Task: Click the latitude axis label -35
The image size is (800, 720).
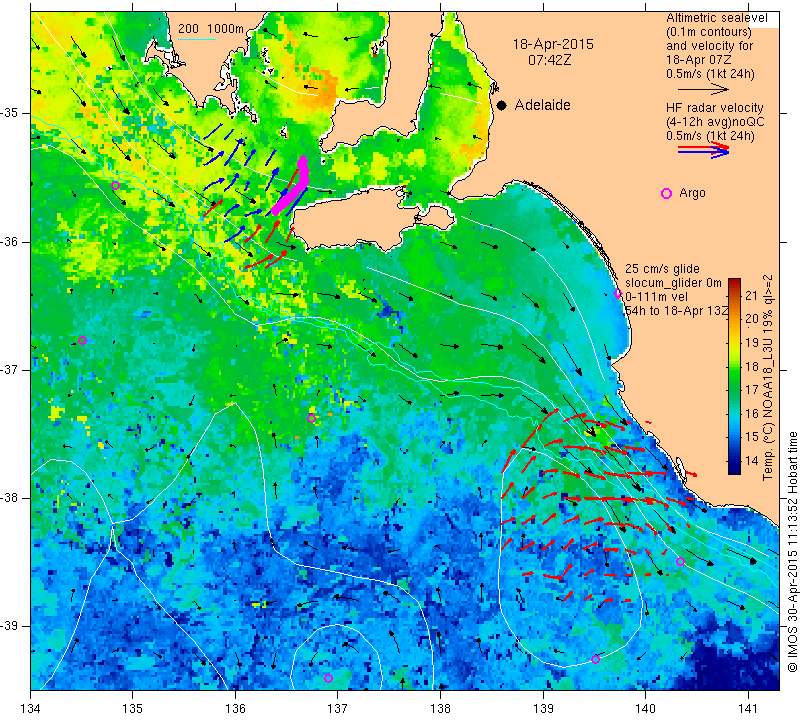Action: pos(10,113)
